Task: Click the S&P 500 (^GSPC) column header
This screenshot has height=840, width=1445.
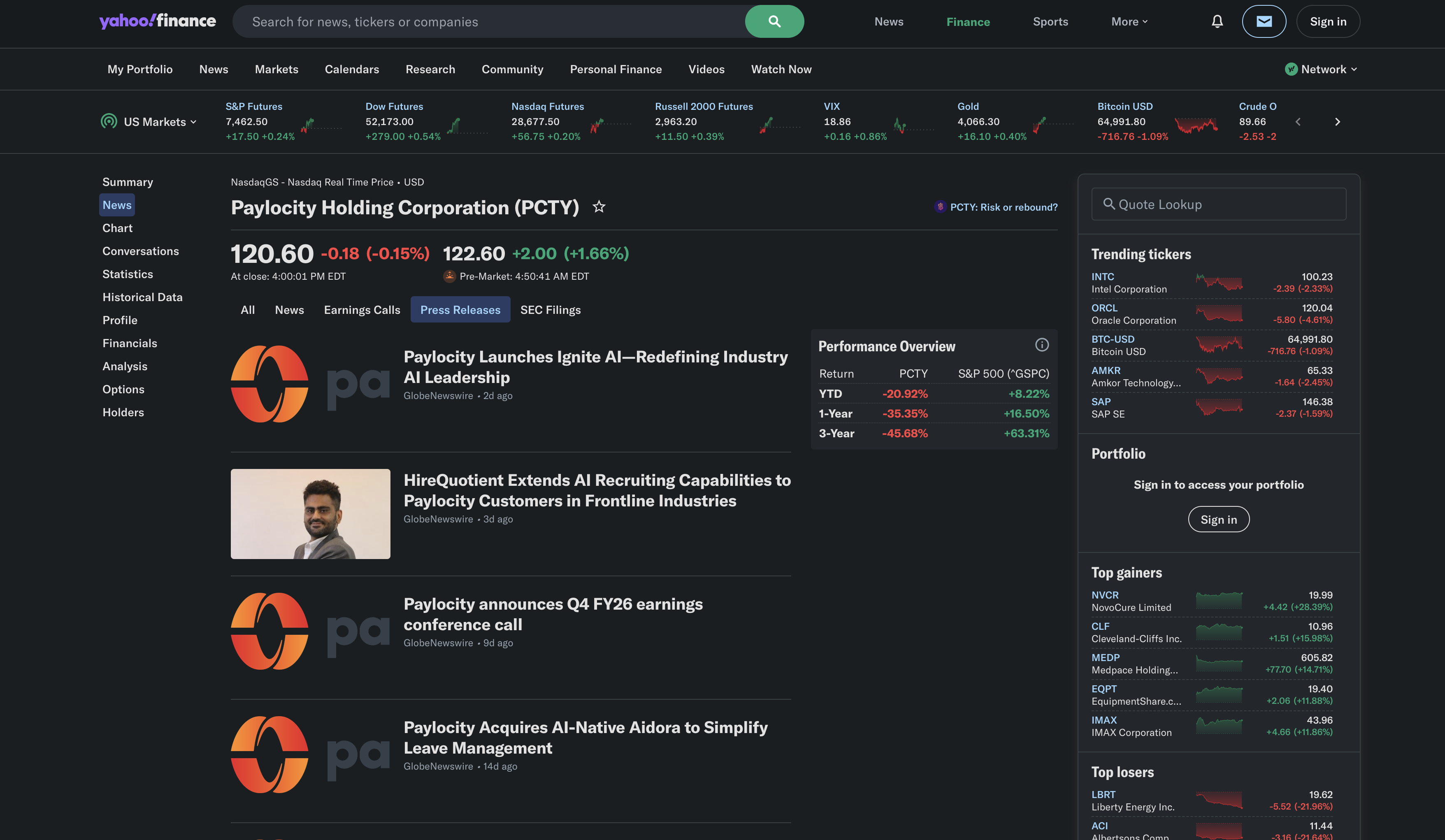Action: click(1004, 373)
